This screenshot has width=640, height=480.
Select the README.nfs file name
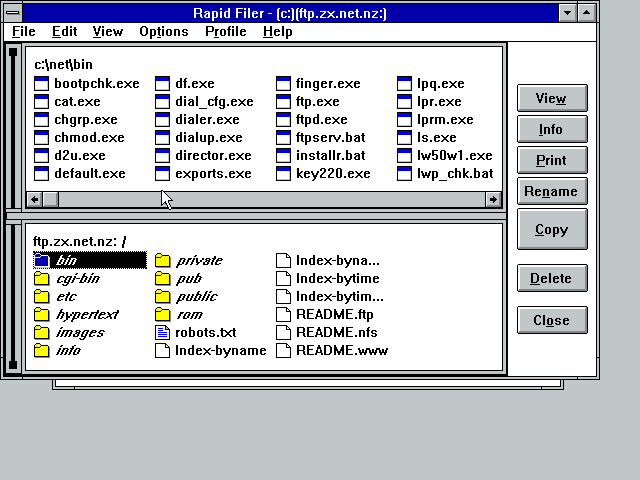coord(337,332)
